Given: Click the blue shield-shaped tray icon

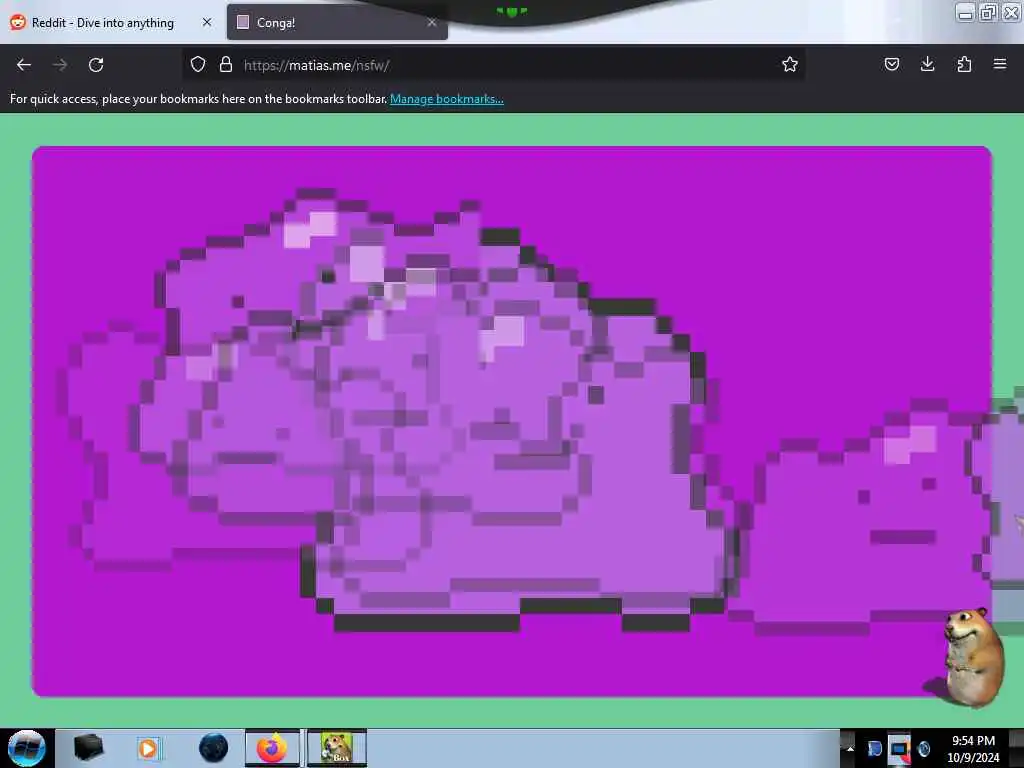Looking at the screenshot, I should pyautogui.click(x=874, y=749).
